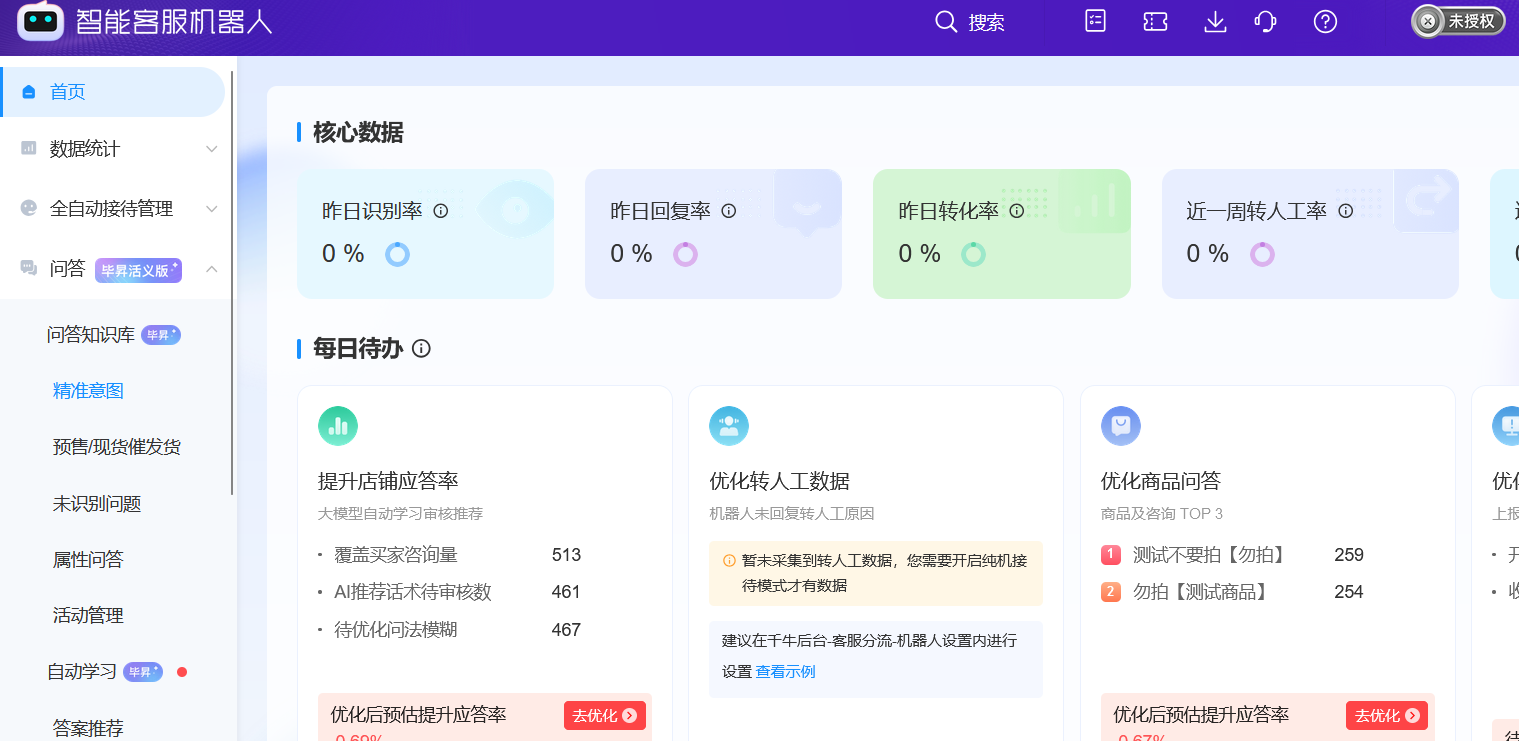Expand the 数据统计 menu chevron
1519x741 pixels.
212,149
